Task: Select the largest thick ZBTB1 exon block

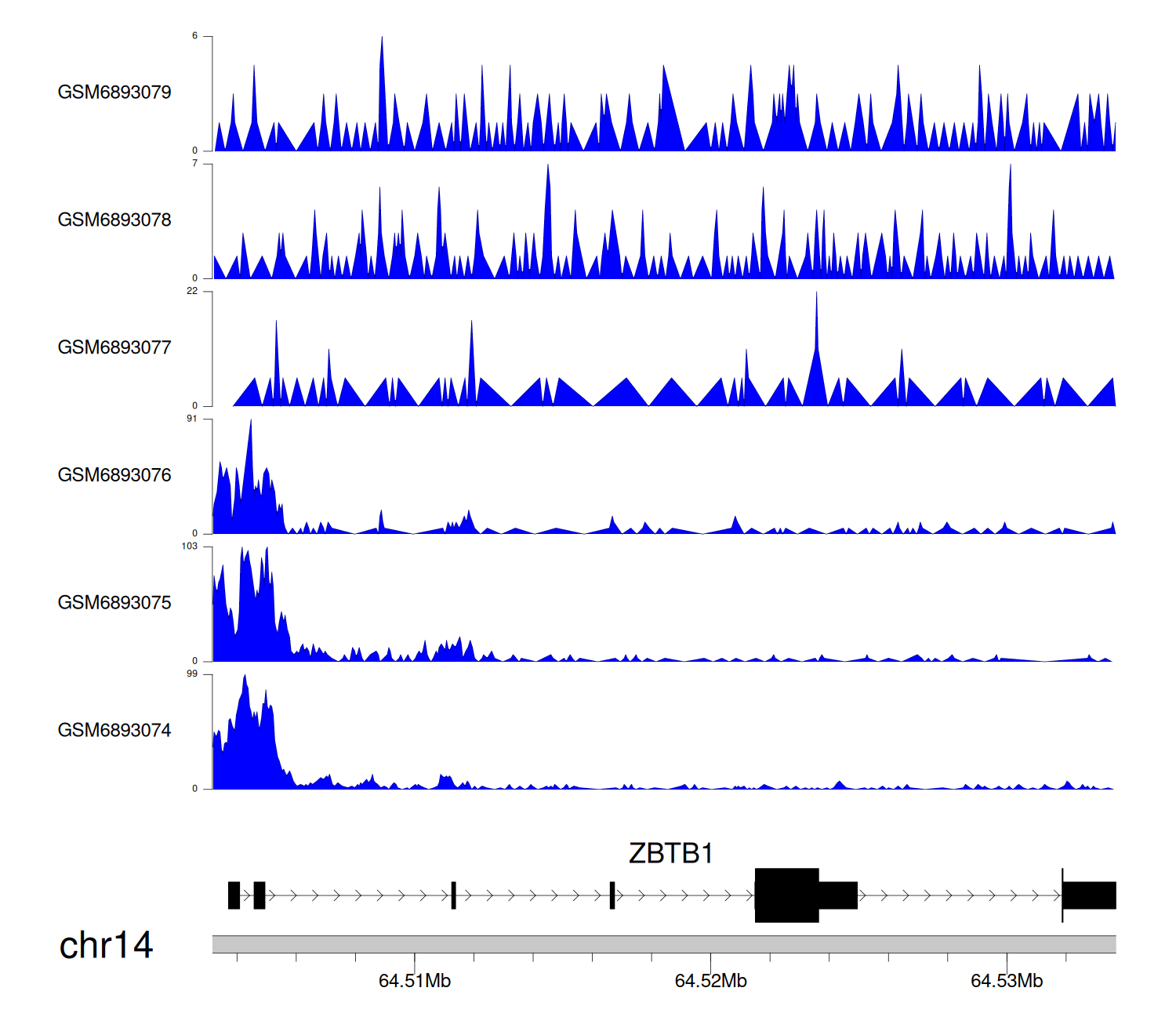Action: tap(786, 895)
